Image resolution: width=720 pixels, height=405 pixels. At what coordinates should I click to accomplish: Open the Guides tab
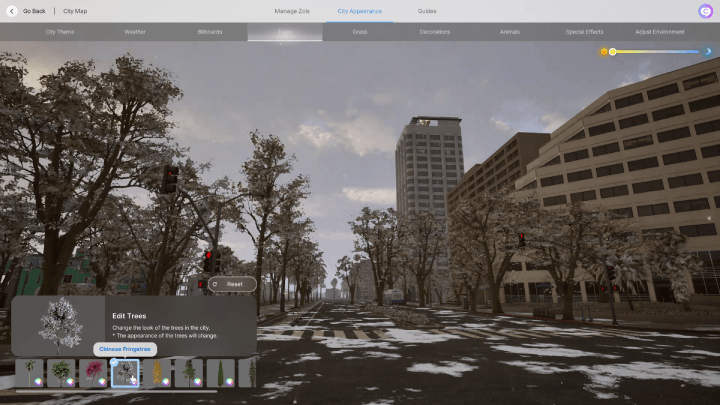427,11
